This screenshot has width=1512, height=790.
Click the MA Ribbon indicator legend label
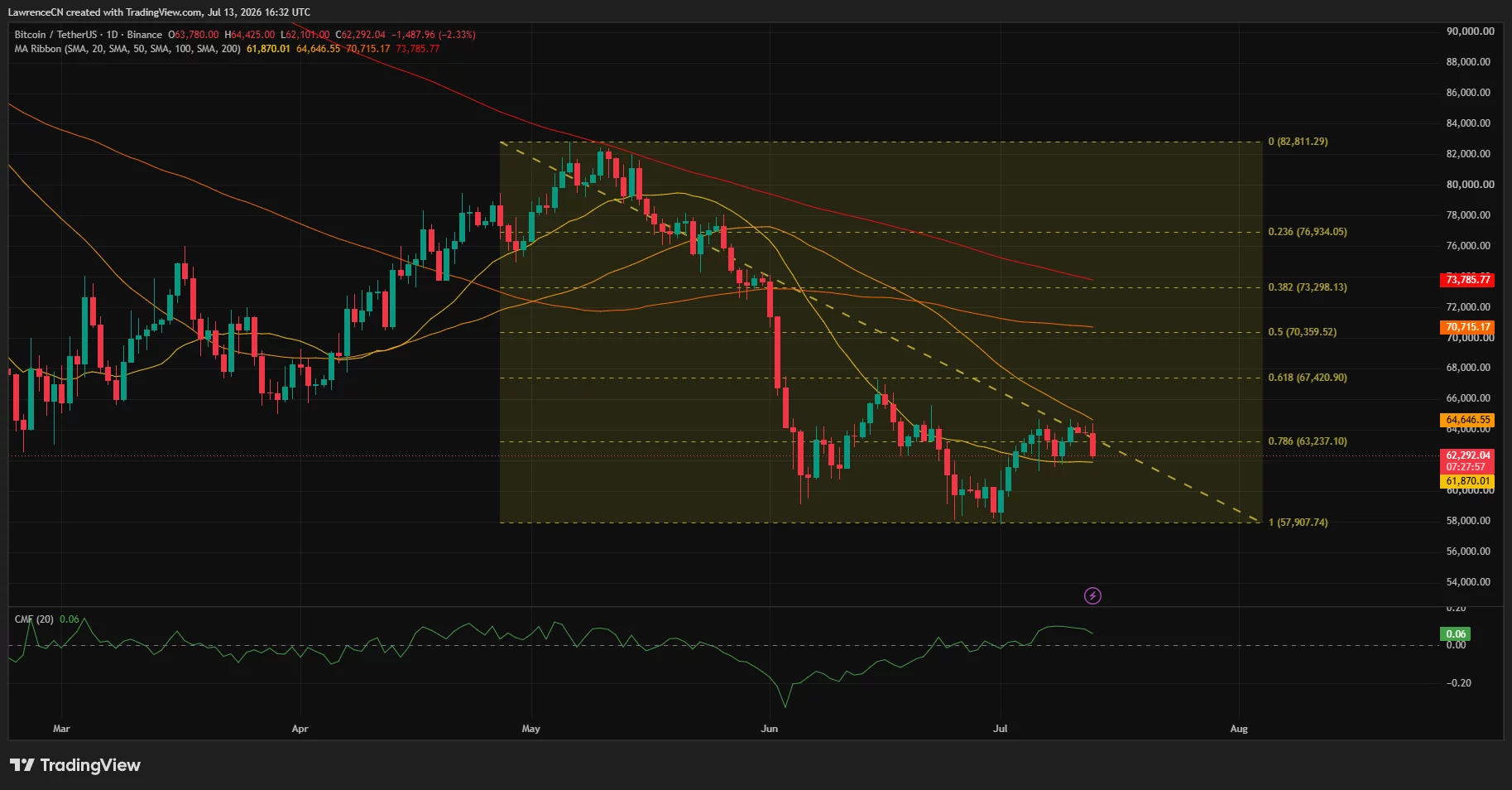(127, 49)
